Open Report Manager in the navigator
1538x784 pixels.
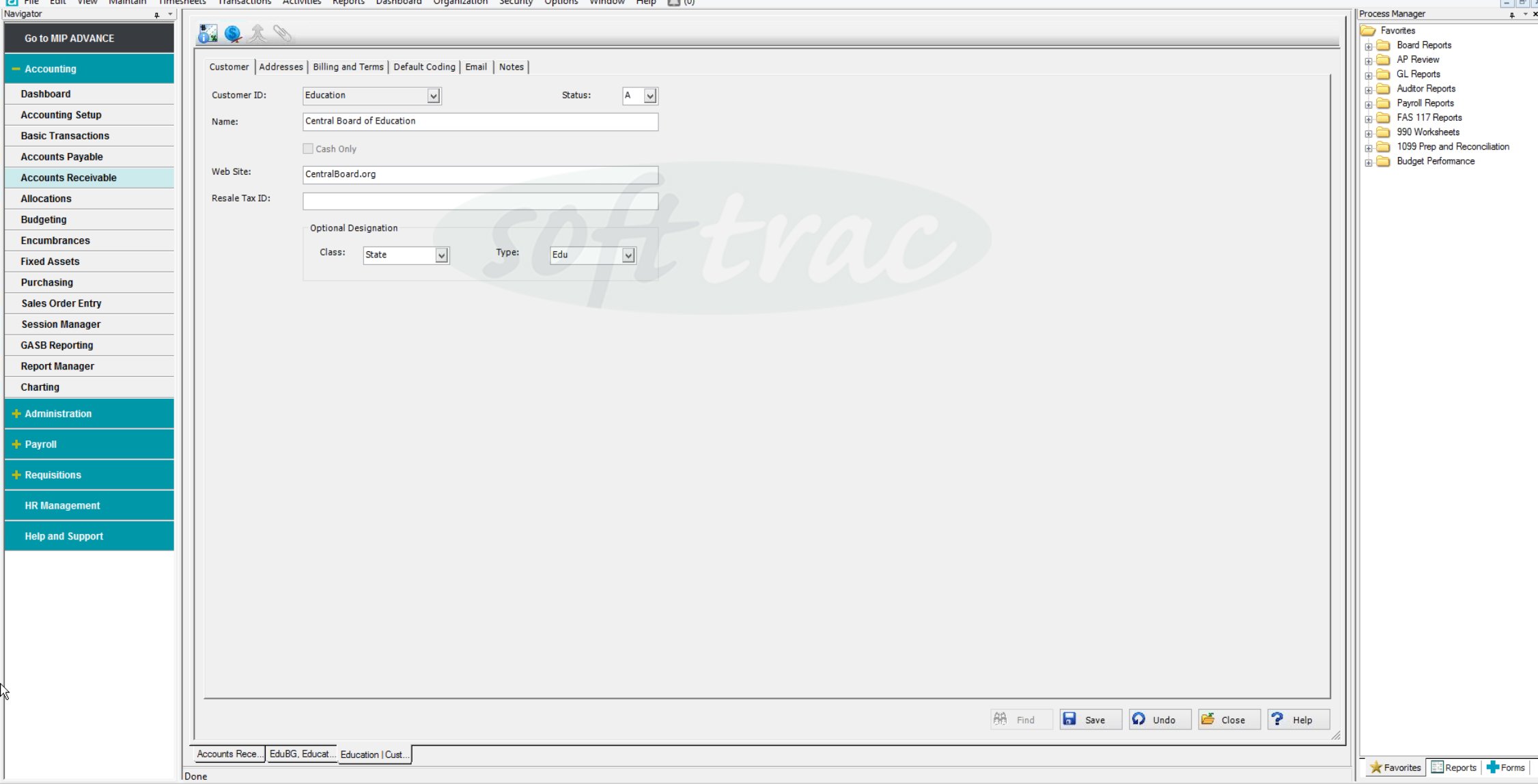click(x=89, y=366)
